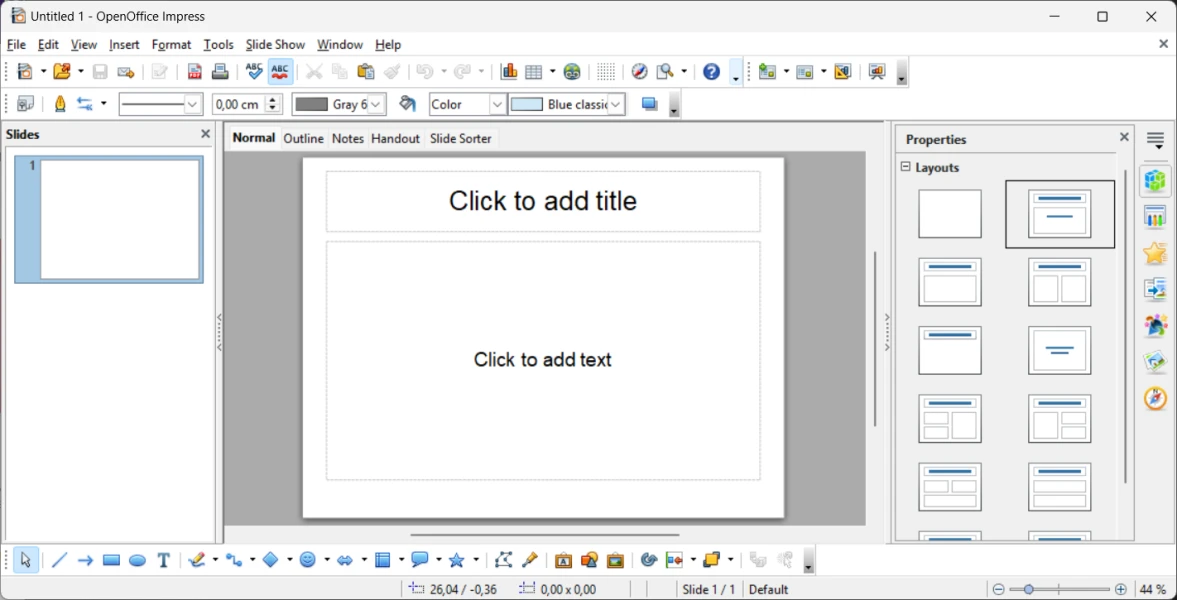Toggle the Display Grid button
The height and width of the screenshot is (600, 1177).
[606, 72]
